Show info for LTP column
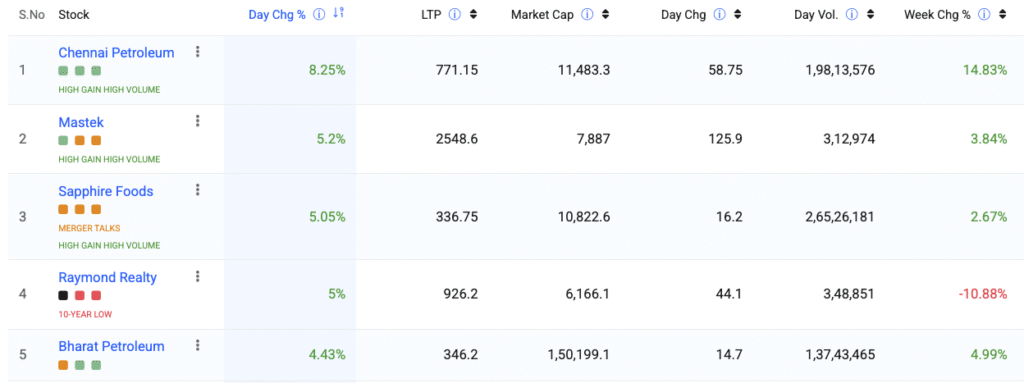The width and height of the screenshot is (1024, 383). (x=455, y=15)
